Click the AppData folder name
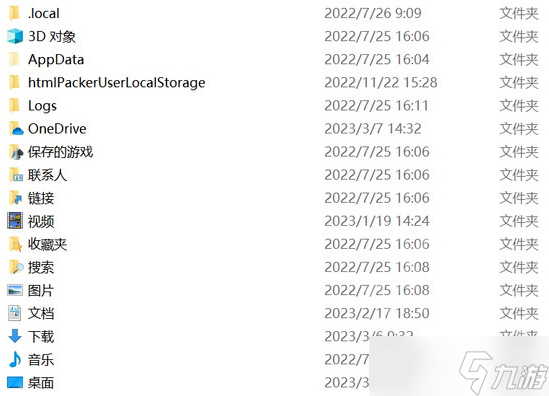 (x=56, y=60)
